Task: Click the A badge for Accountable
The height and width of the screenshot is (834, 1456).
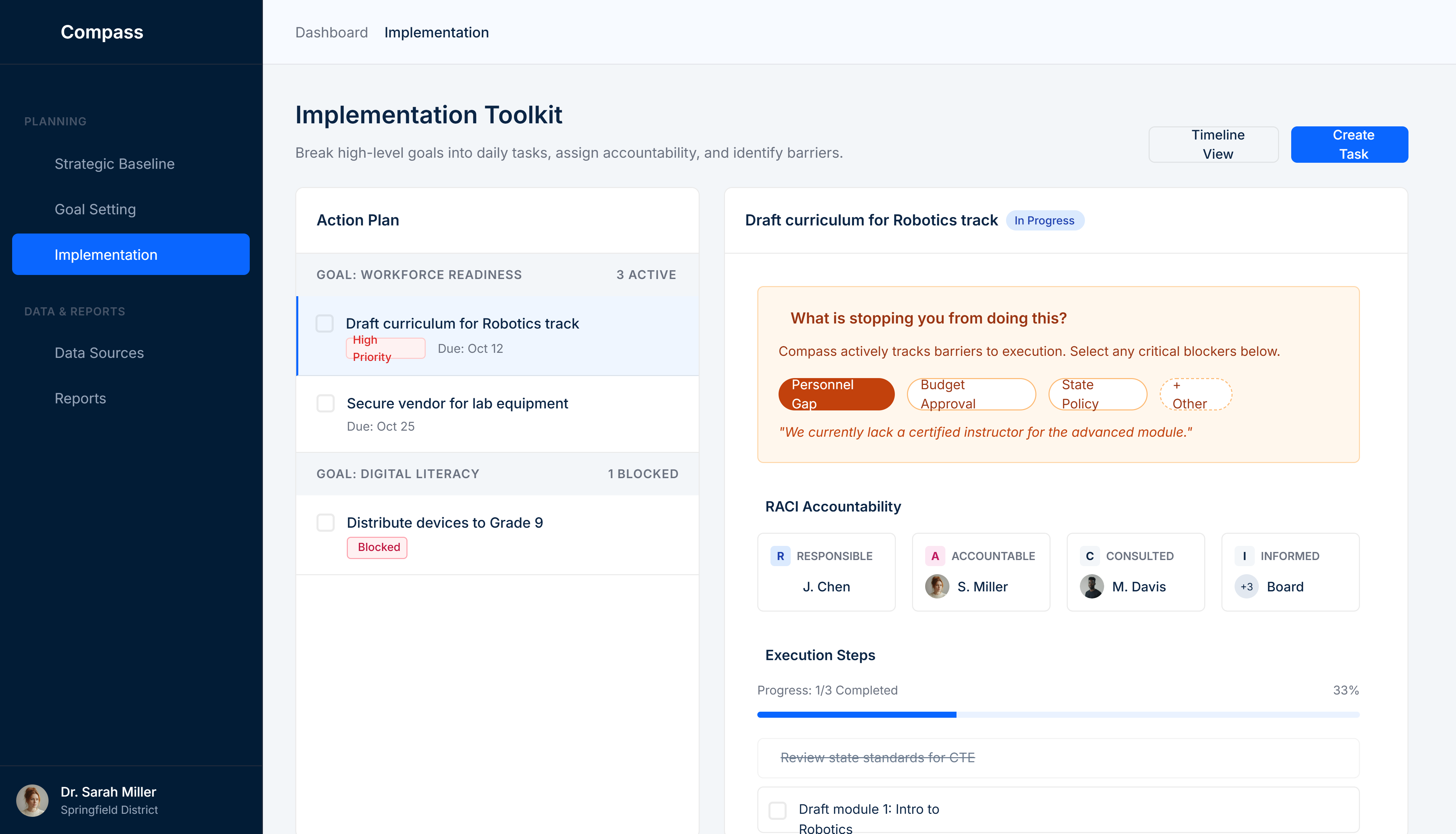Action: 935,556
